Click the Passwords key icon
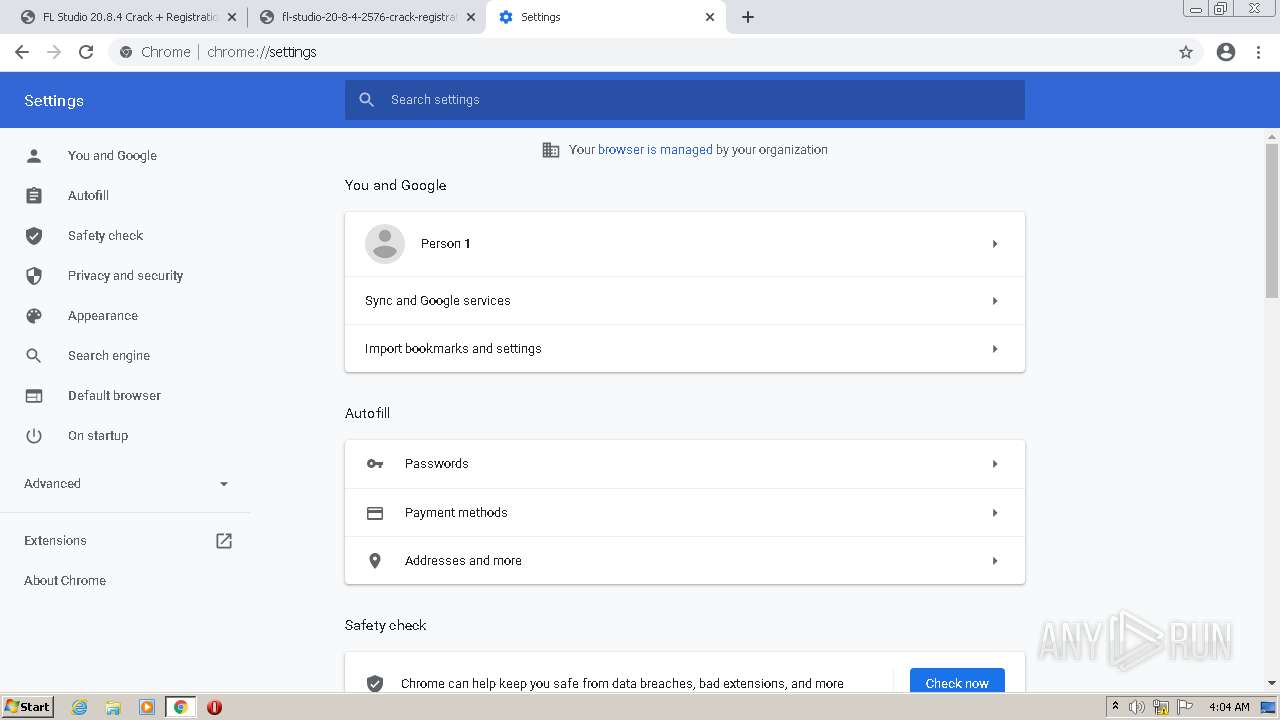 click(x=375, y=464)
